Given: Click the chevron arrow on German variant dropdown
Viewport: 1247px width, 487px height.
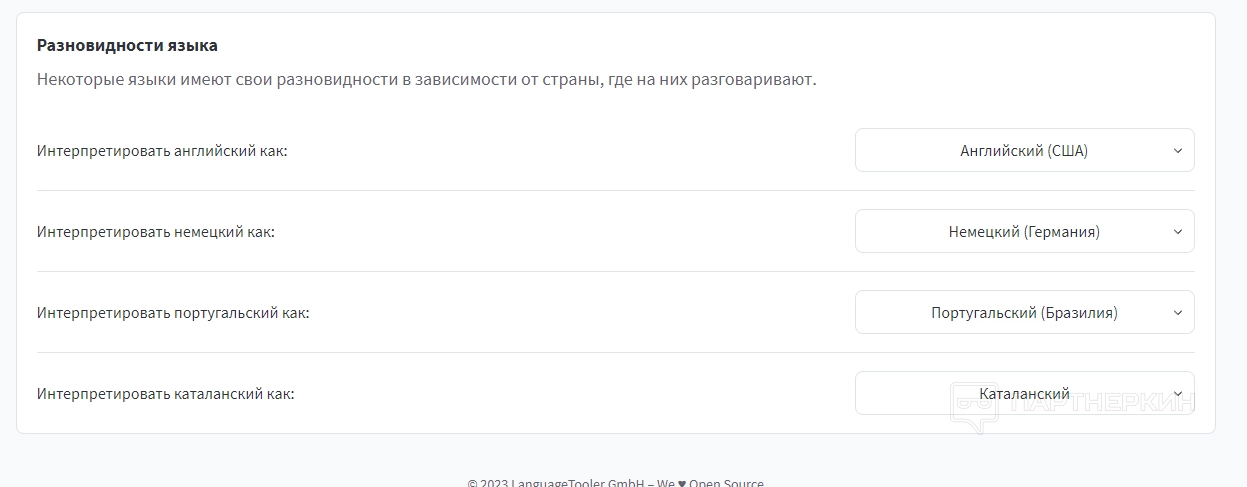Looking at the screenshot, I should pos(1177,232).
